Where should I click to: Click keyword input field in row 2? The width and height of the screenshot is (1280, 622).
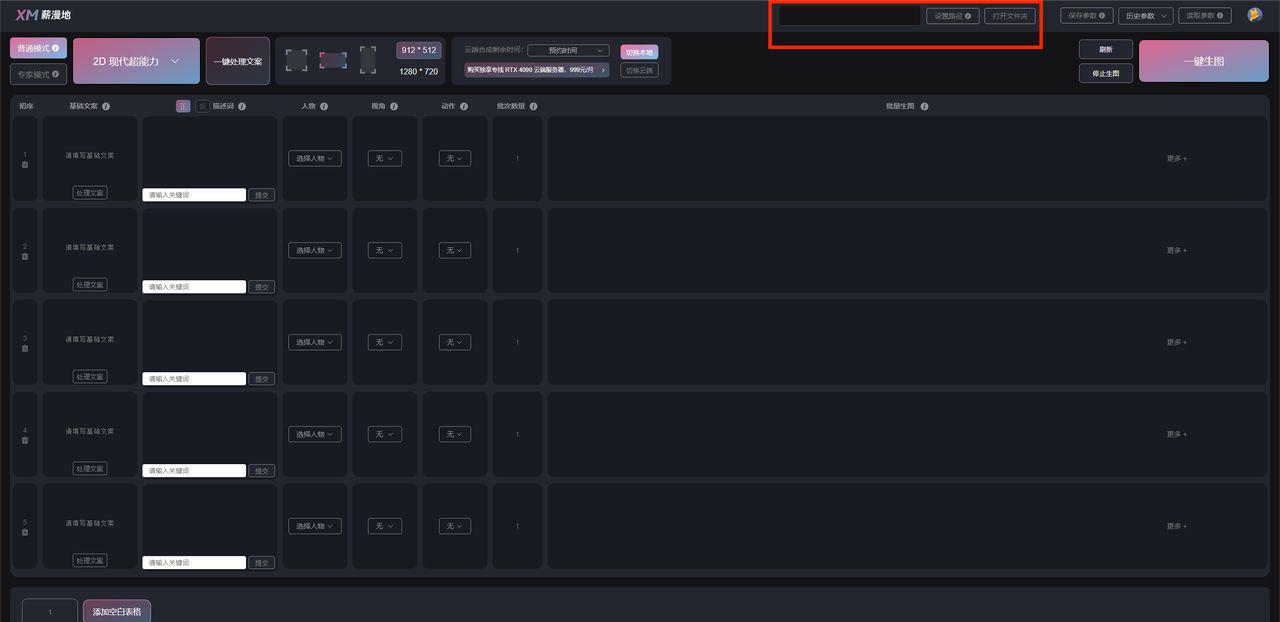coord(194,287)
